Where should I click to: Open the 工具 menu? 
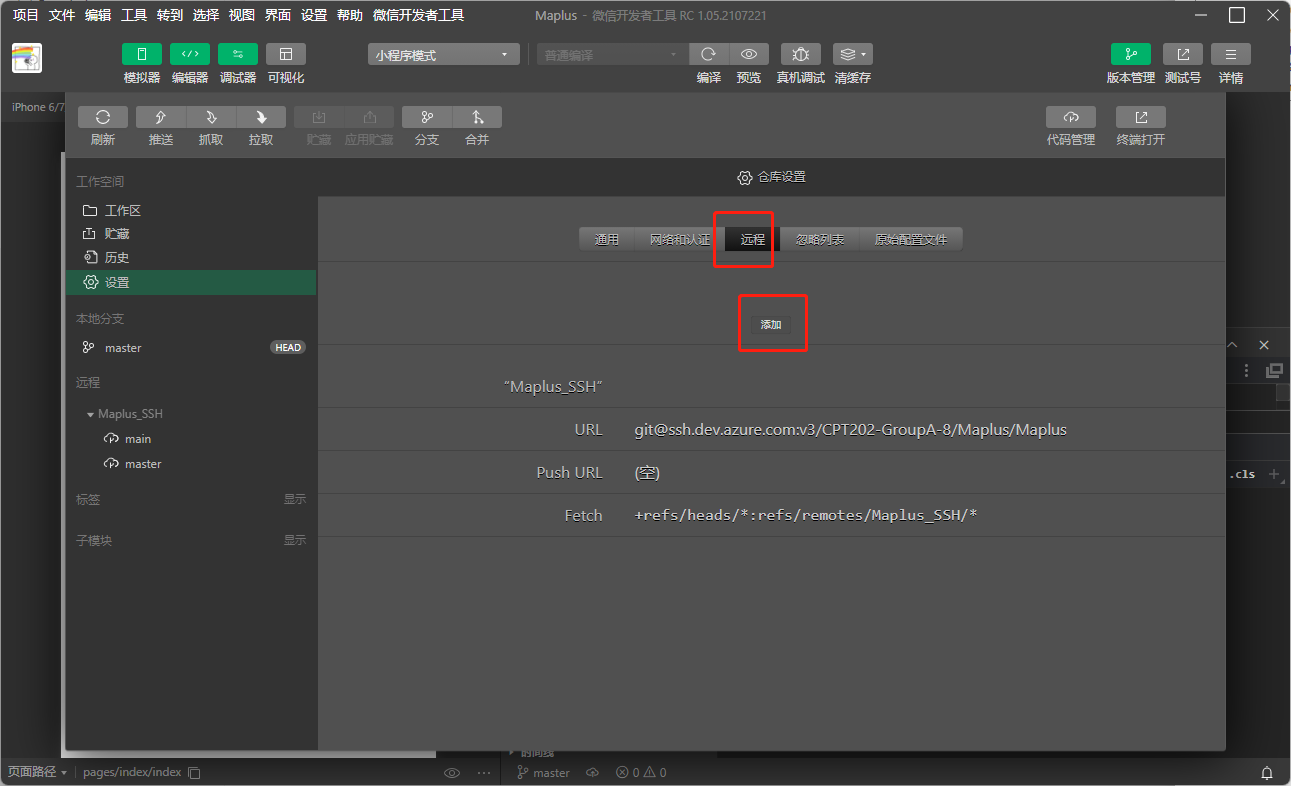pyautogui.click(x=134, y=15)
